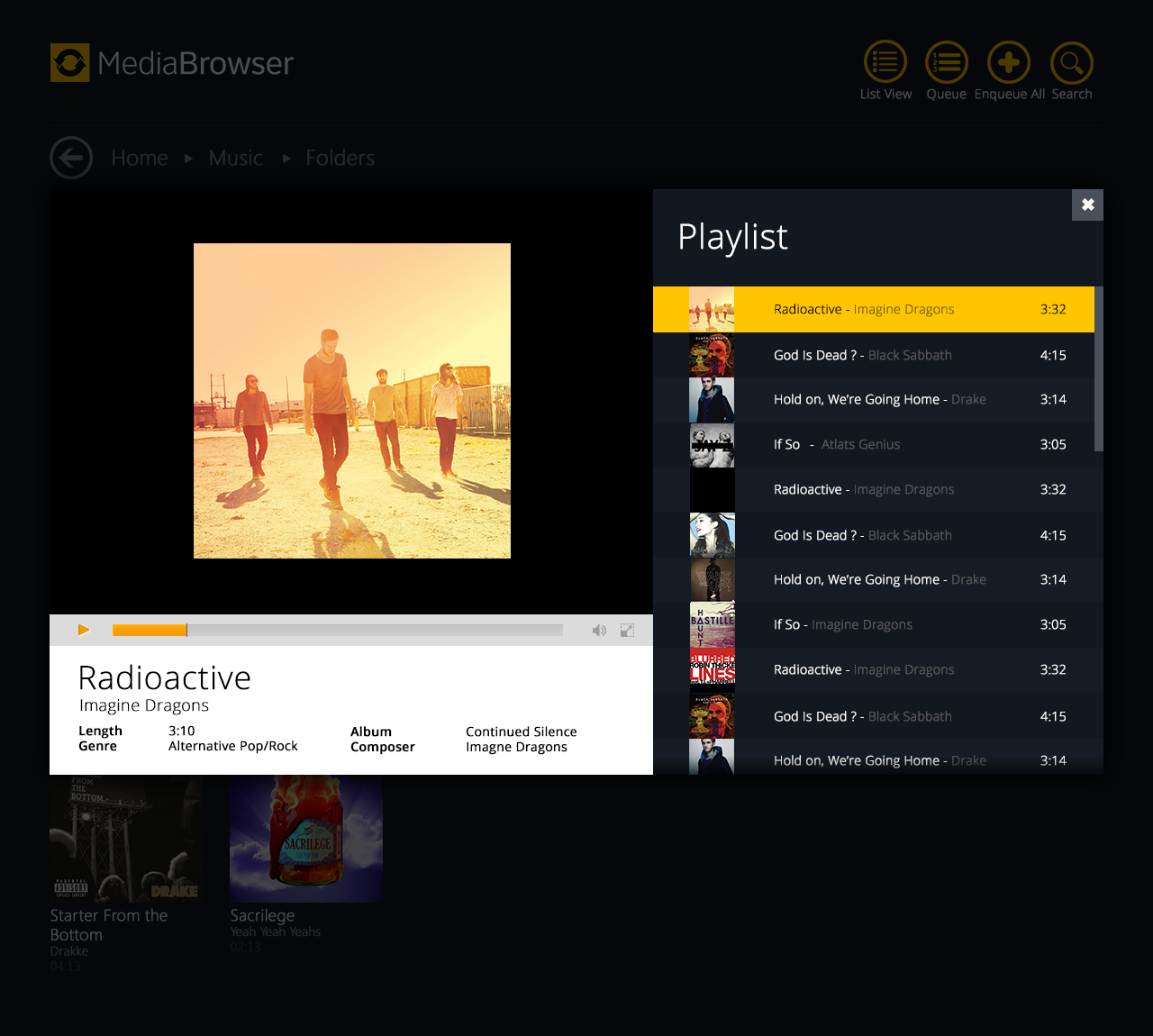1153x1036 pixels.
Task: Switch to List View
Action: [885, 62]
